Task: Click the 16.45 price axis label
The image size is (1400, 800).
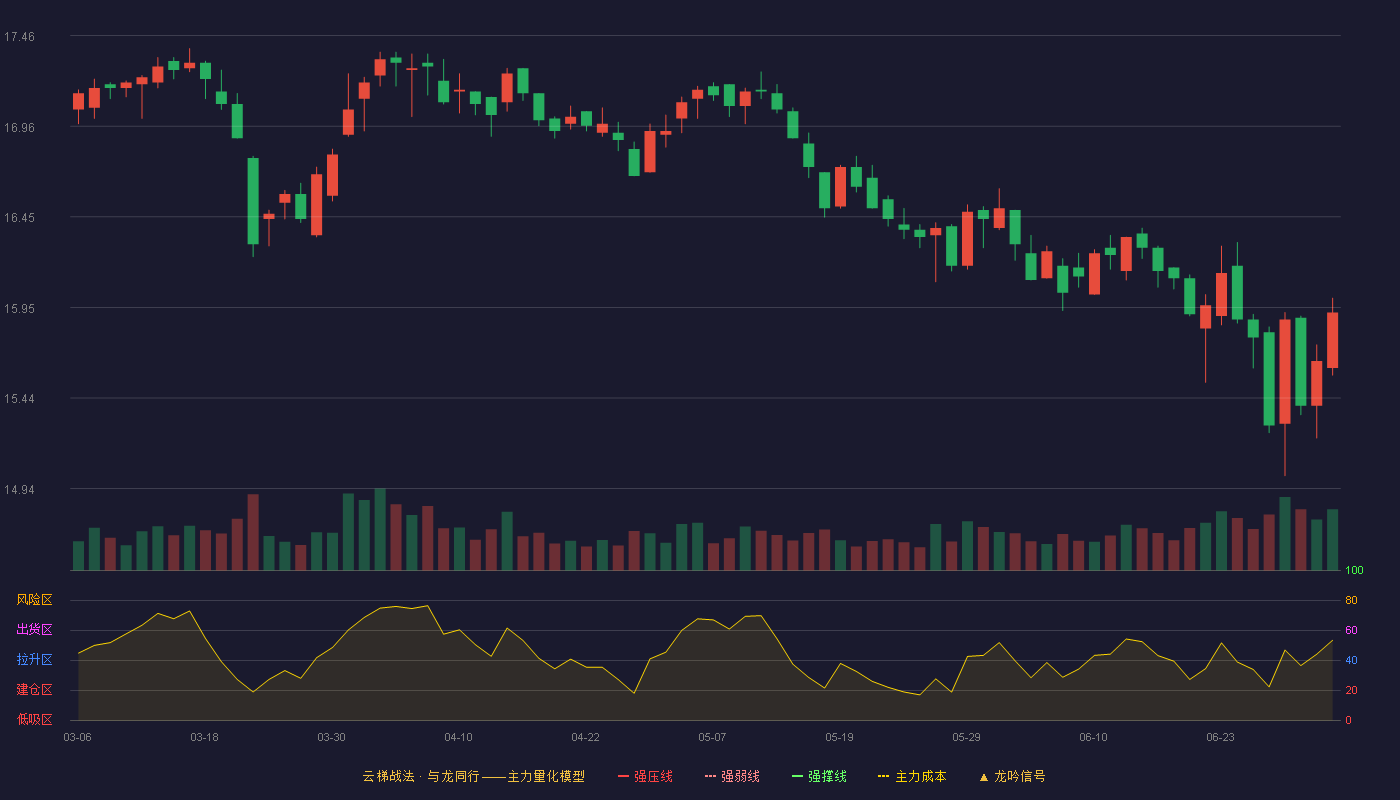Action: (x=19, y=218)
